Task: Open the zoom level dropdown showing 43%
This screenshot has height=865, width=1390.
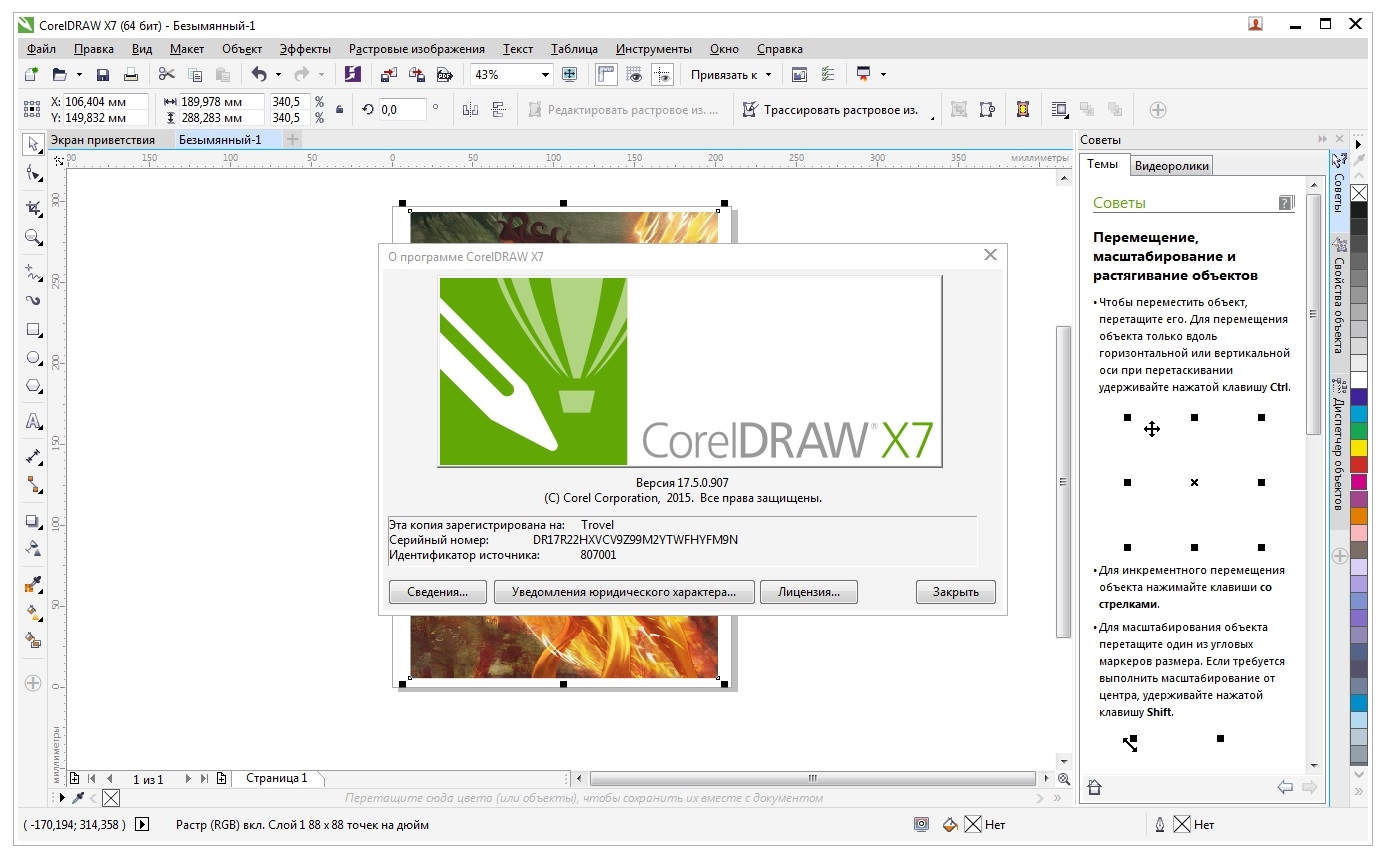Action: pos(545,74)
